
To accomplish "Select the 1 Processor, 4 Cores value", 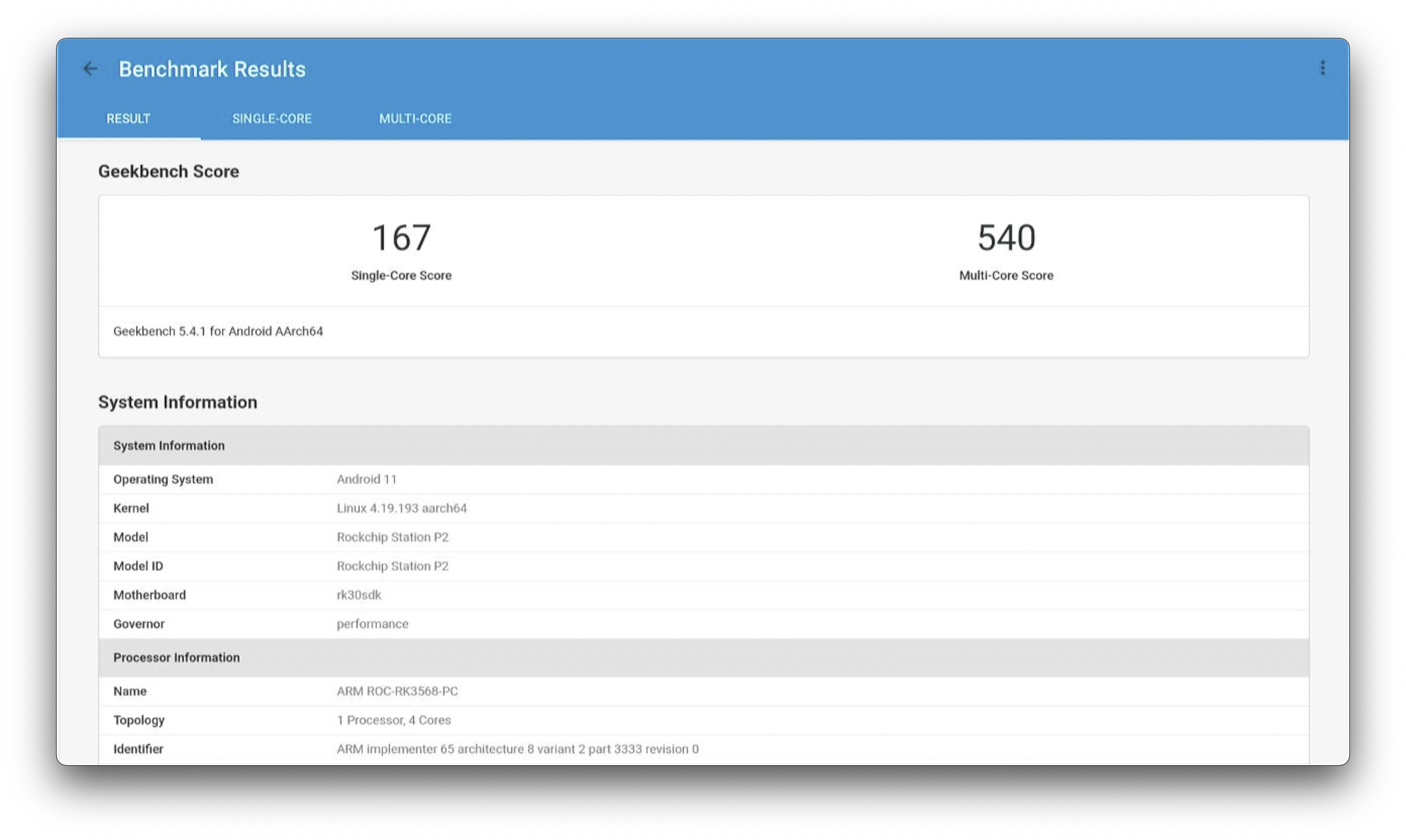I will click(394, 719).
